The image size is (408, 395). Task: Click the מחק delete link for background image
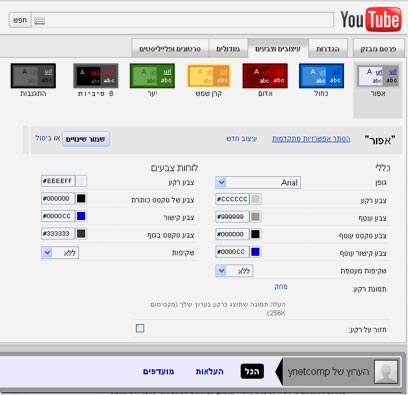(x=281, y=286)
